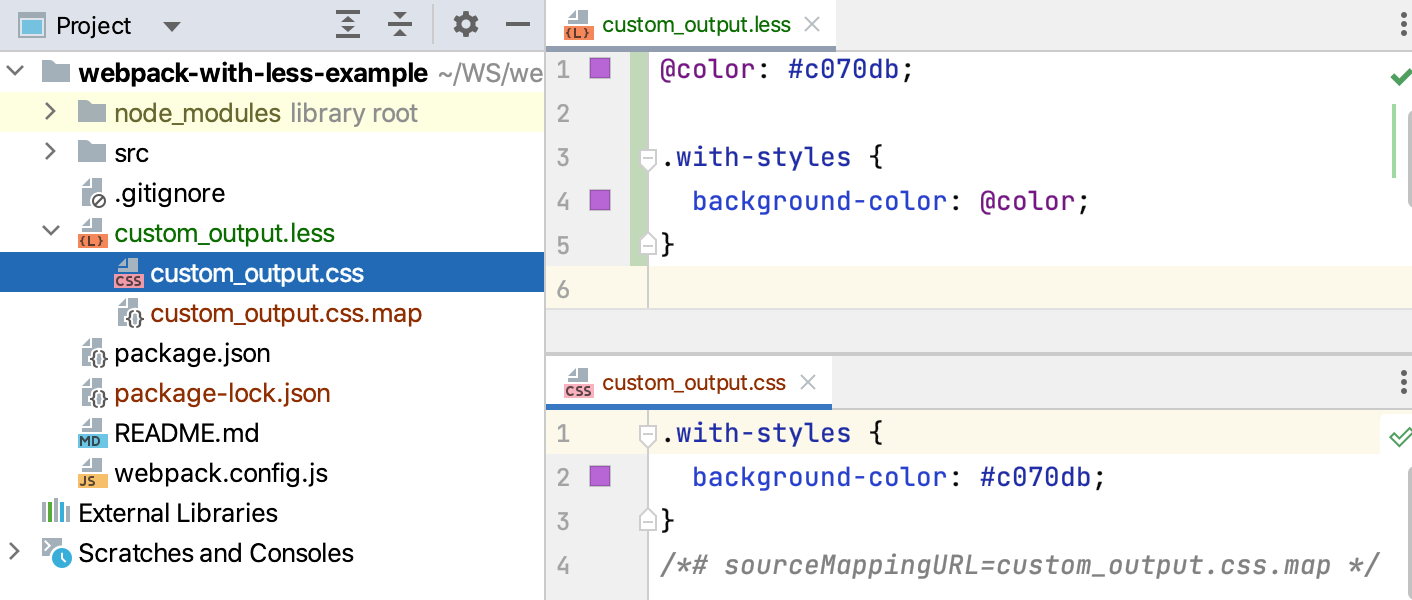
Task: Select README.md in the project tree
Action: click(186, 432)
